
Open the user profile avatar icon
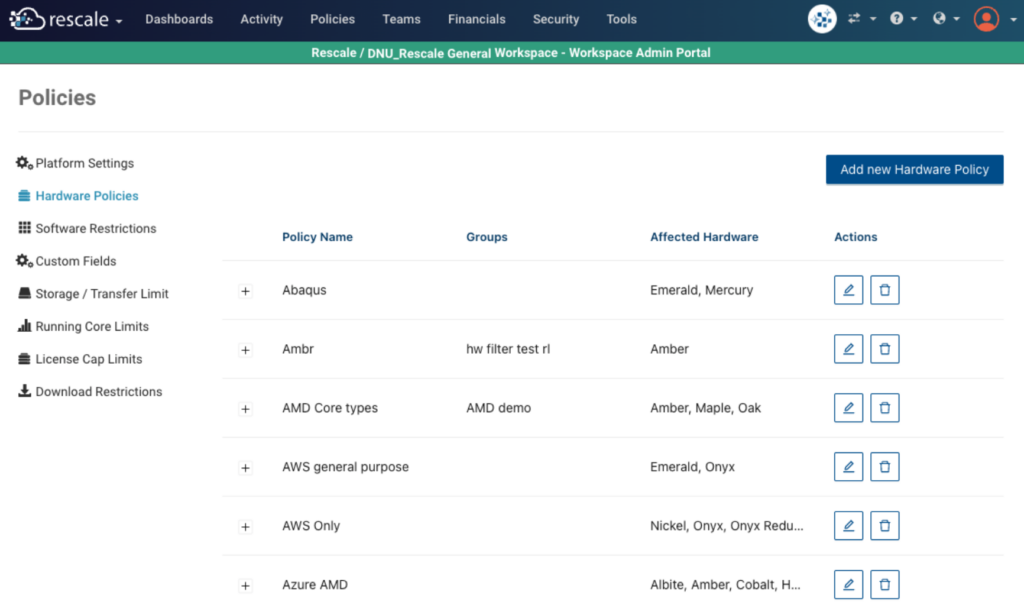tap(986, 19)
